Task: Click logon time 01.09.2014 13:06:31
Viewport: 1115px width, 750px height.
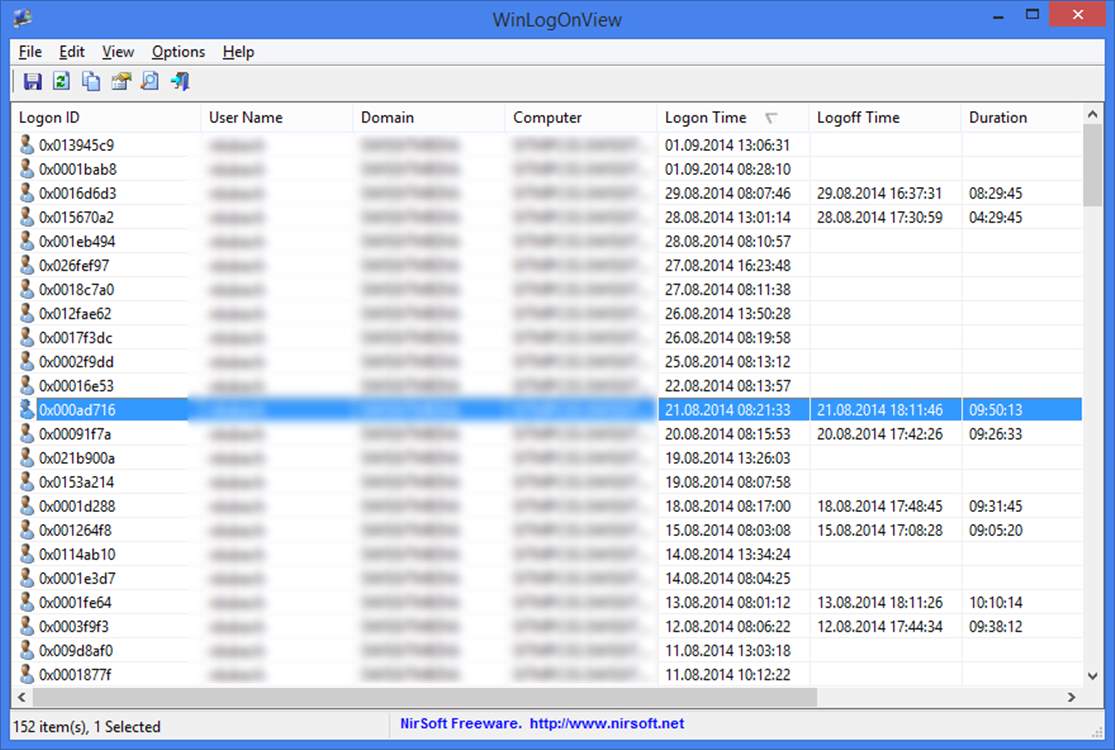Action: coord(727,145)
